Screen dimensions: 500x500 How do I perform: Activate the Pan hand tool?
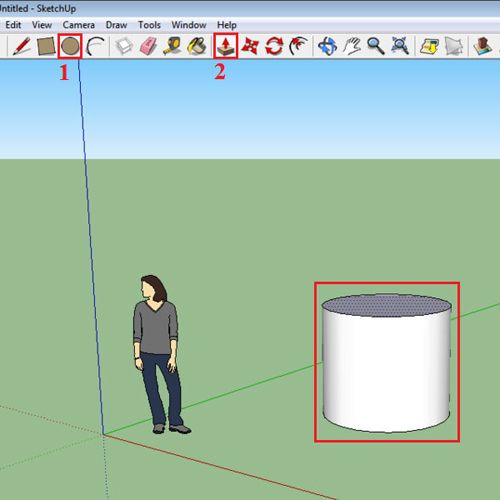[x=352, y=46]
